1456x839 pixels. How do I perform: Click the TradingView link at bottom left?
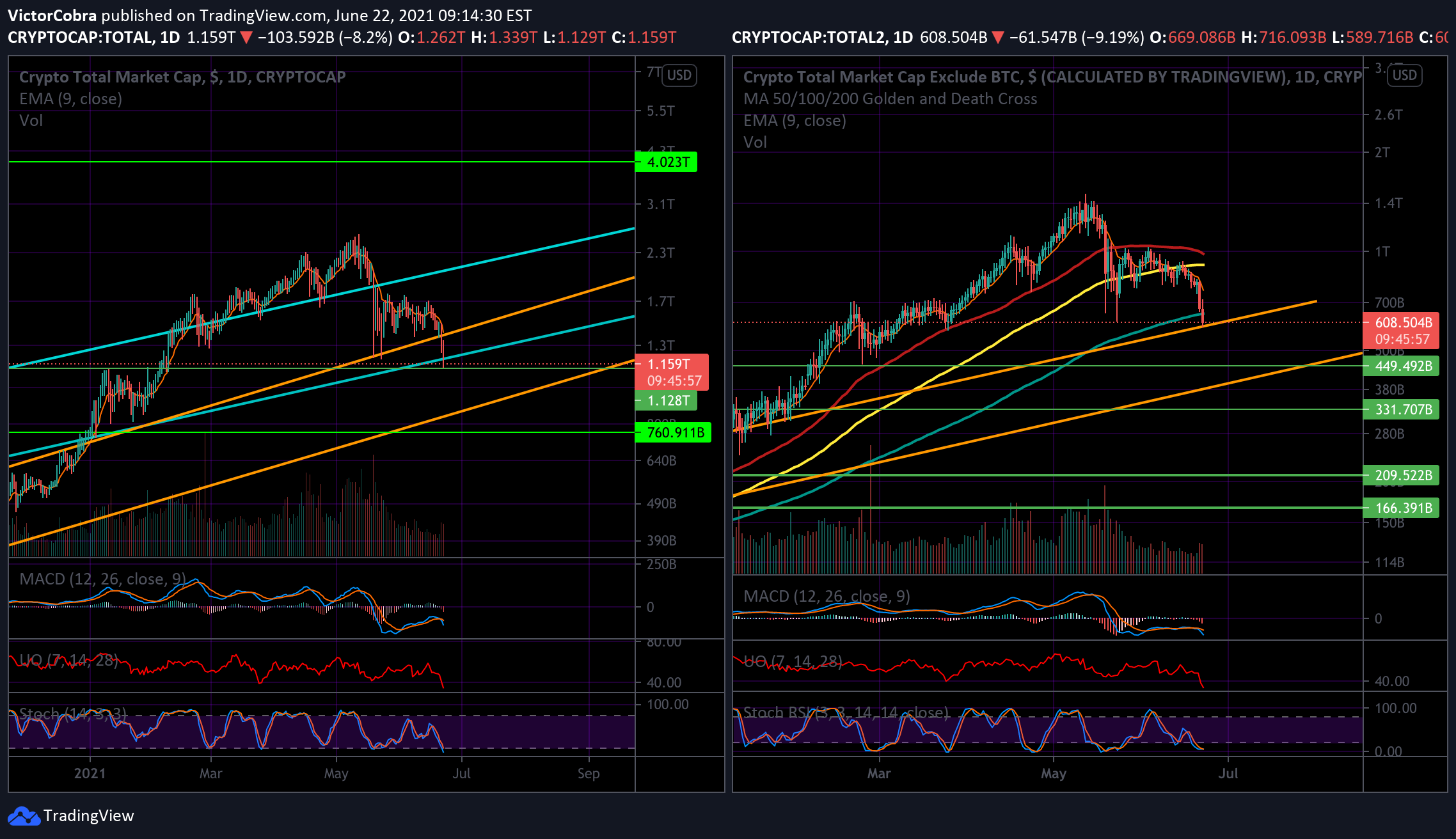pyautogui.click(x=90, y=815)
